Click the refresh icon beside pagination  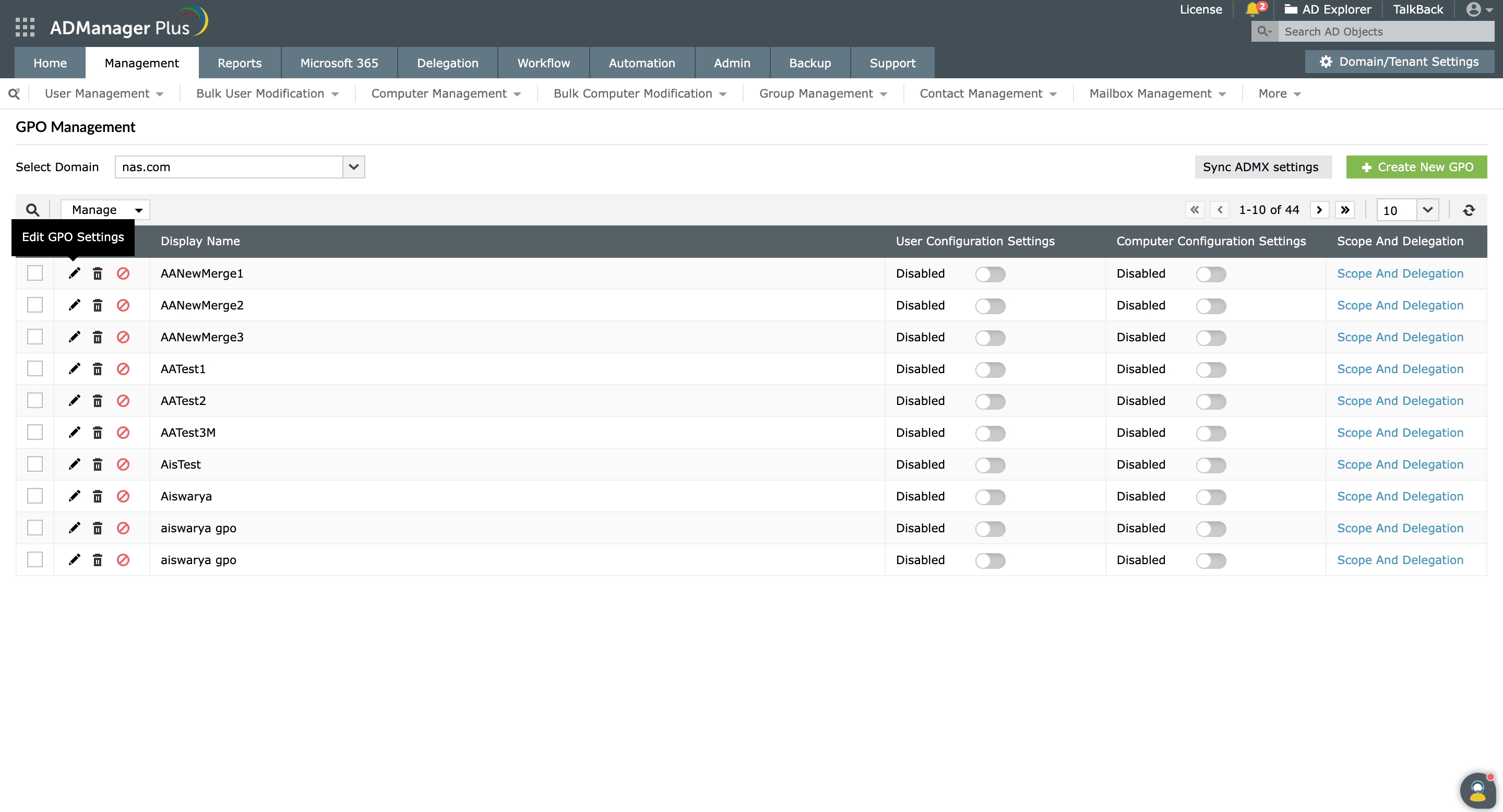(1469, 210)
